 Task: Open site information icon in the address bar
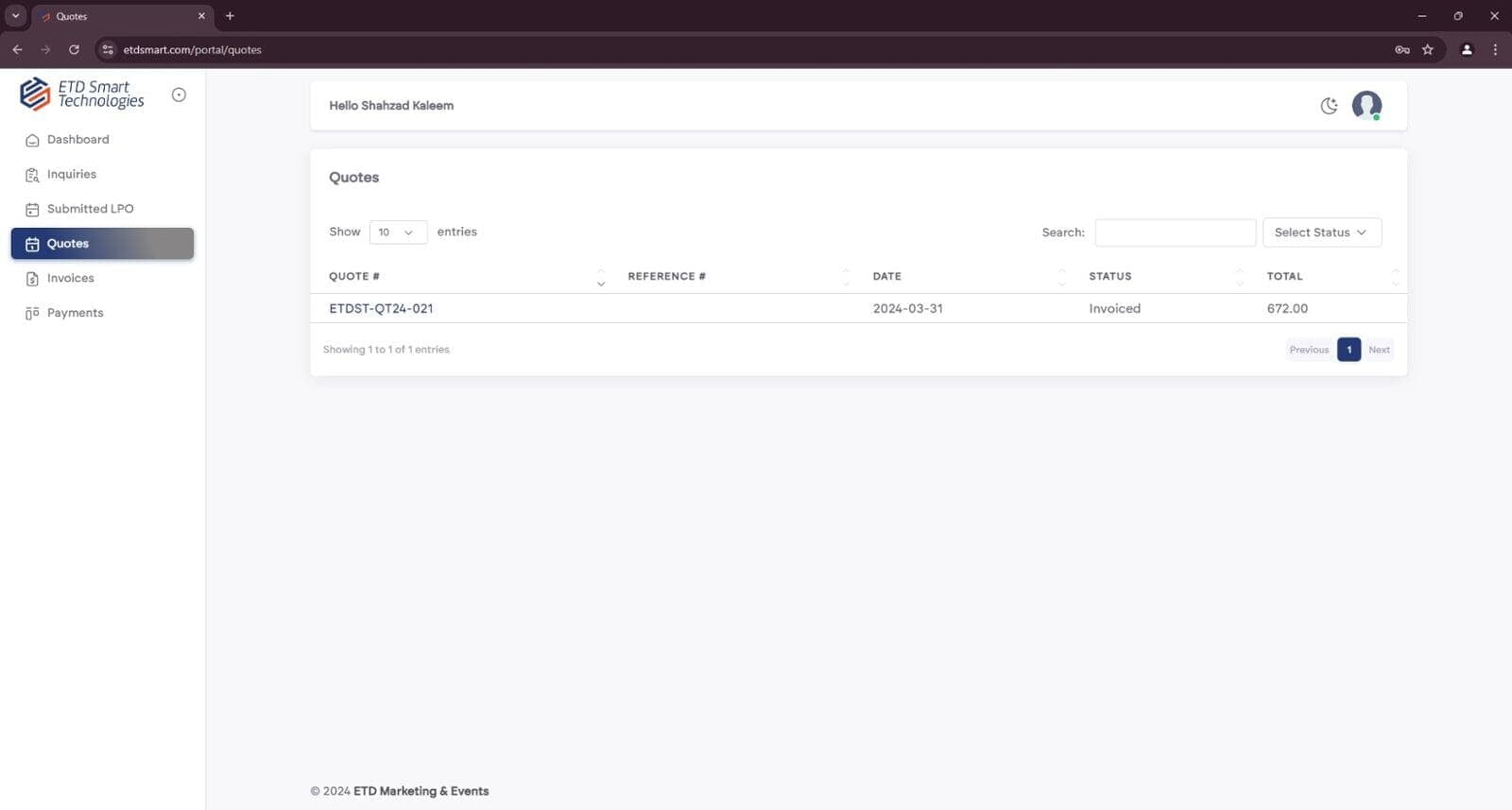108,50
